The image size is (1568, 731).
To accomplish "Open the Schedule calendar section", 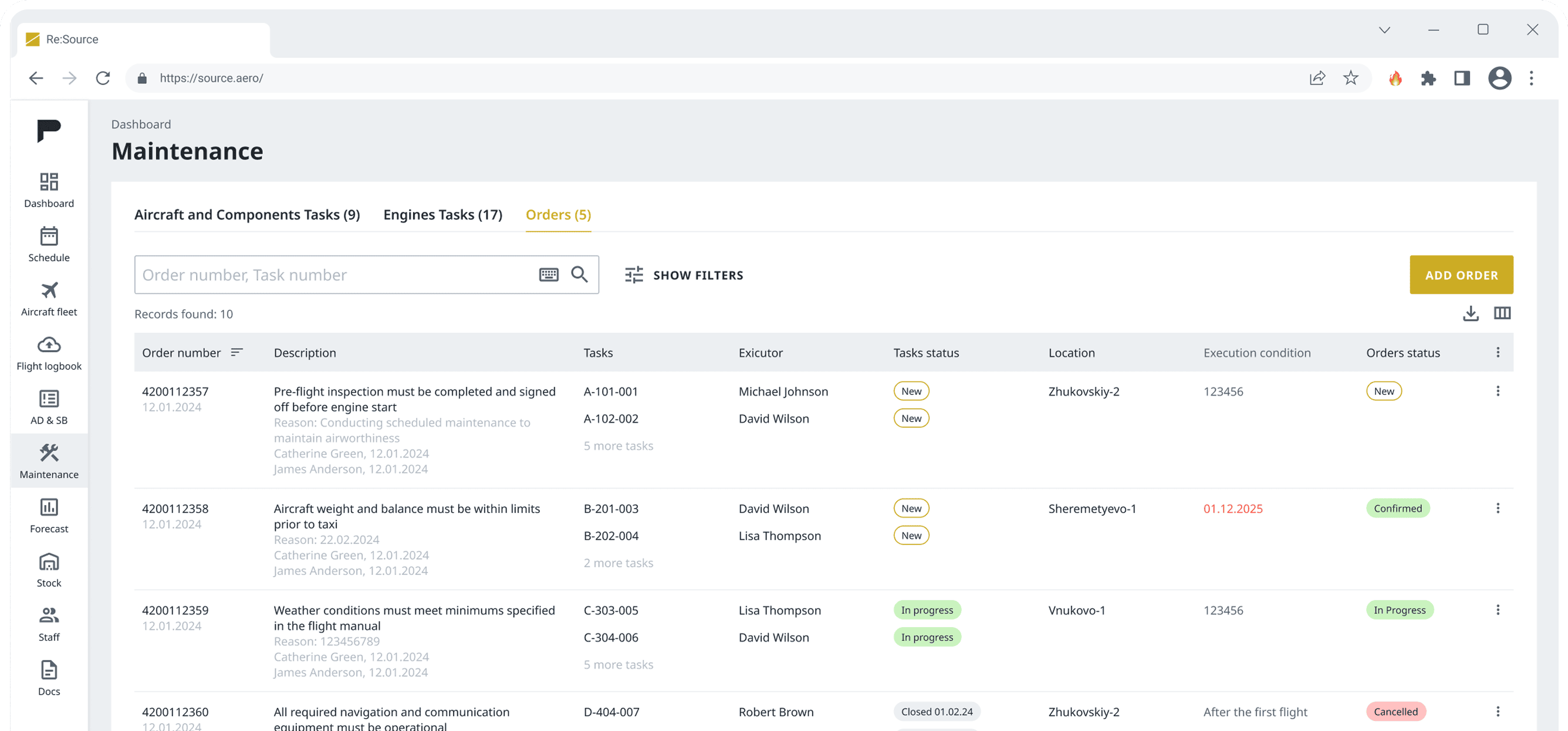I will pos(49,244).
